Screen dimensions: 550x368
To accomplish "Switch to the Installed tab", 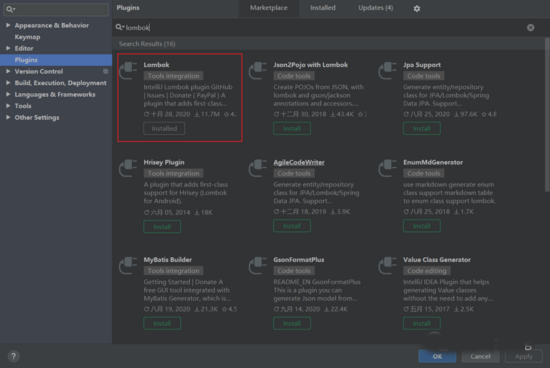I will click(x=323, y=8).
